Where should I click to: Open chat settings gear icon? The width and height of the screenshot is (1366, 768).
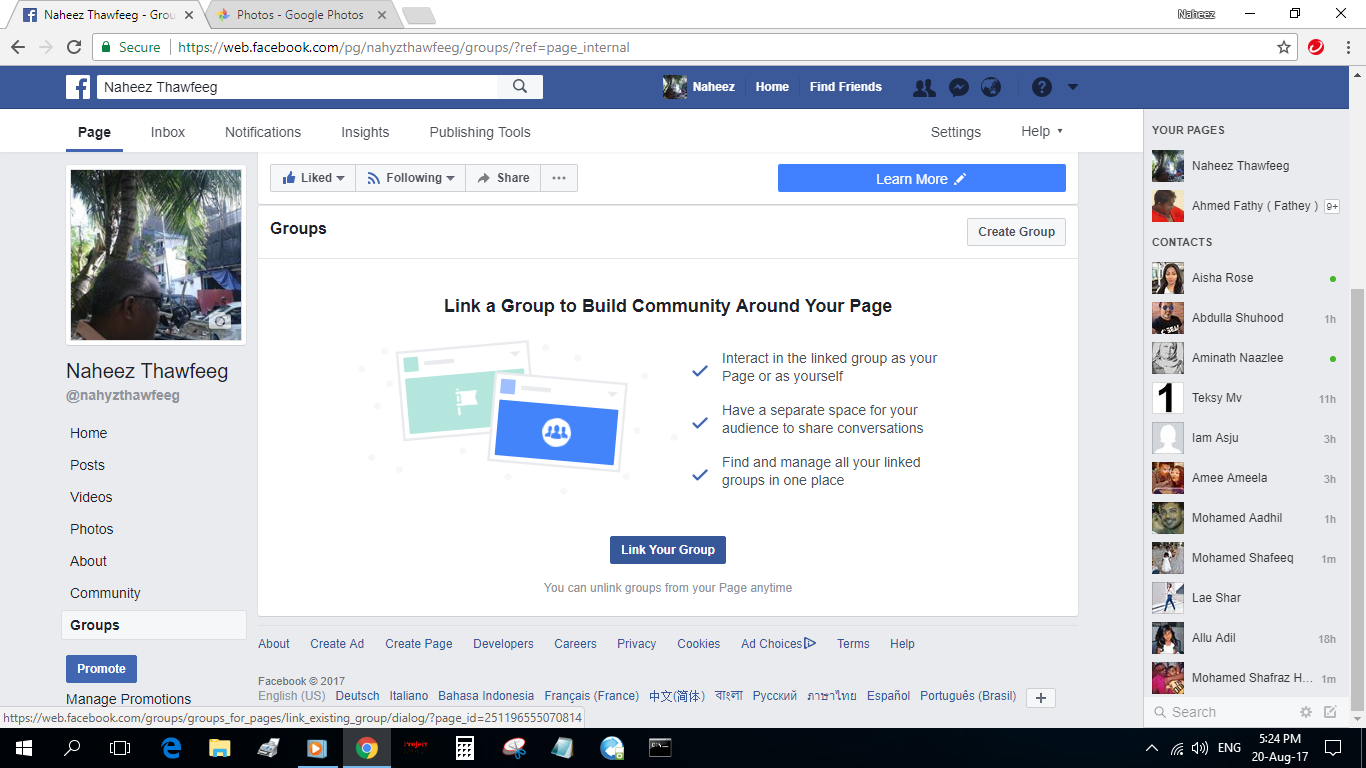[x=1305, y=712]
